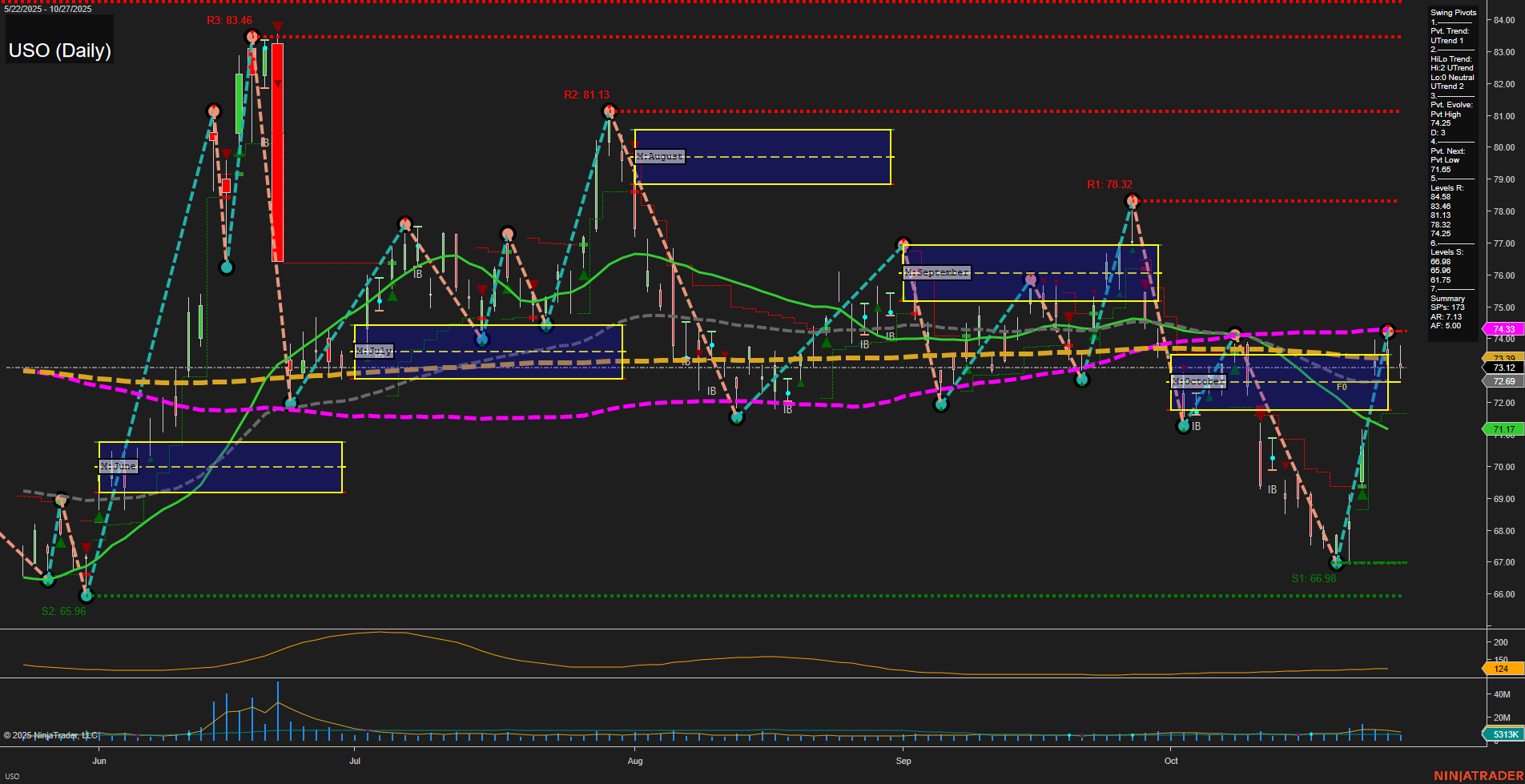
Task: Click the green up-triangle buy signal in M:October box
Action: [1235, 369]
